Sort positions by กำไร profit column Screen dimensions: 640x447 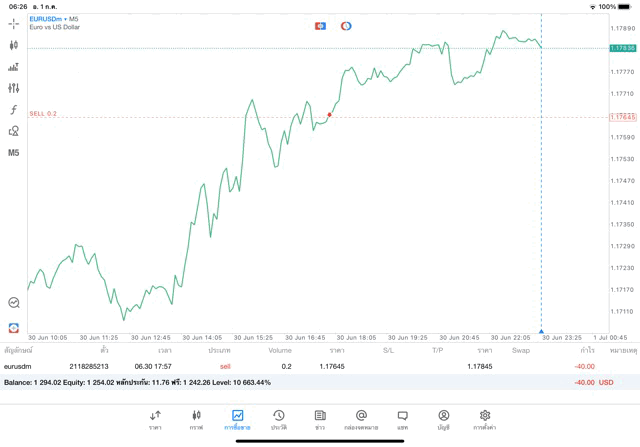(x=588, y=350)
